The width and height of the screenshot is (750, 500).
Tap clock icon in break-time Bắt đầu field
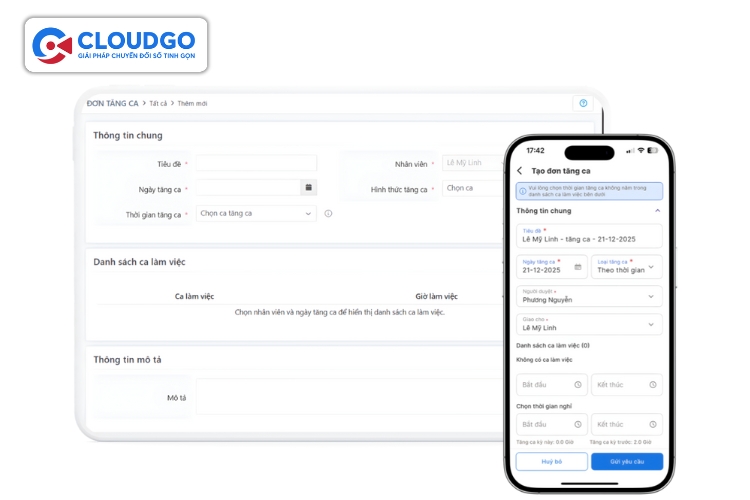point(578,425)
